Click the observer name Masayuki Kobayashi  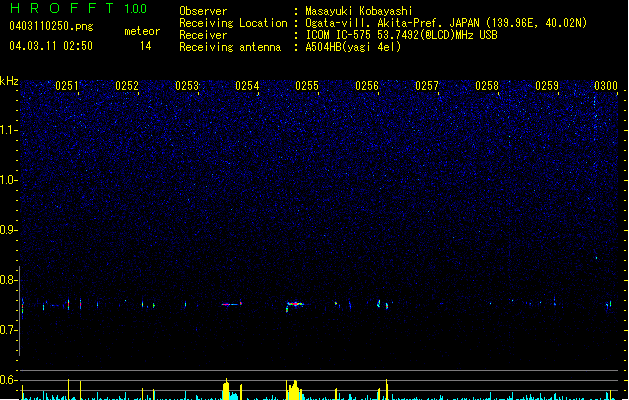359,11
